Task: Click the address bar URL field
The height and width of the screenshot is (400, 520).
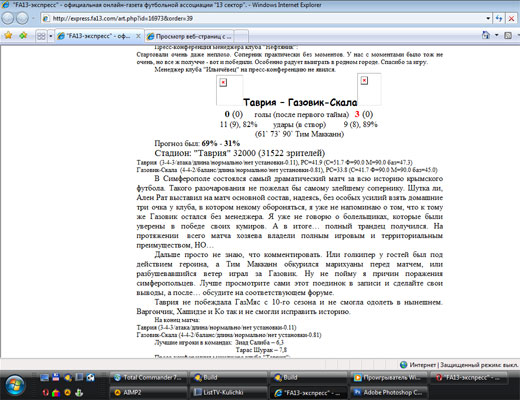Action: pyautogui.click(x=263, y=18)
